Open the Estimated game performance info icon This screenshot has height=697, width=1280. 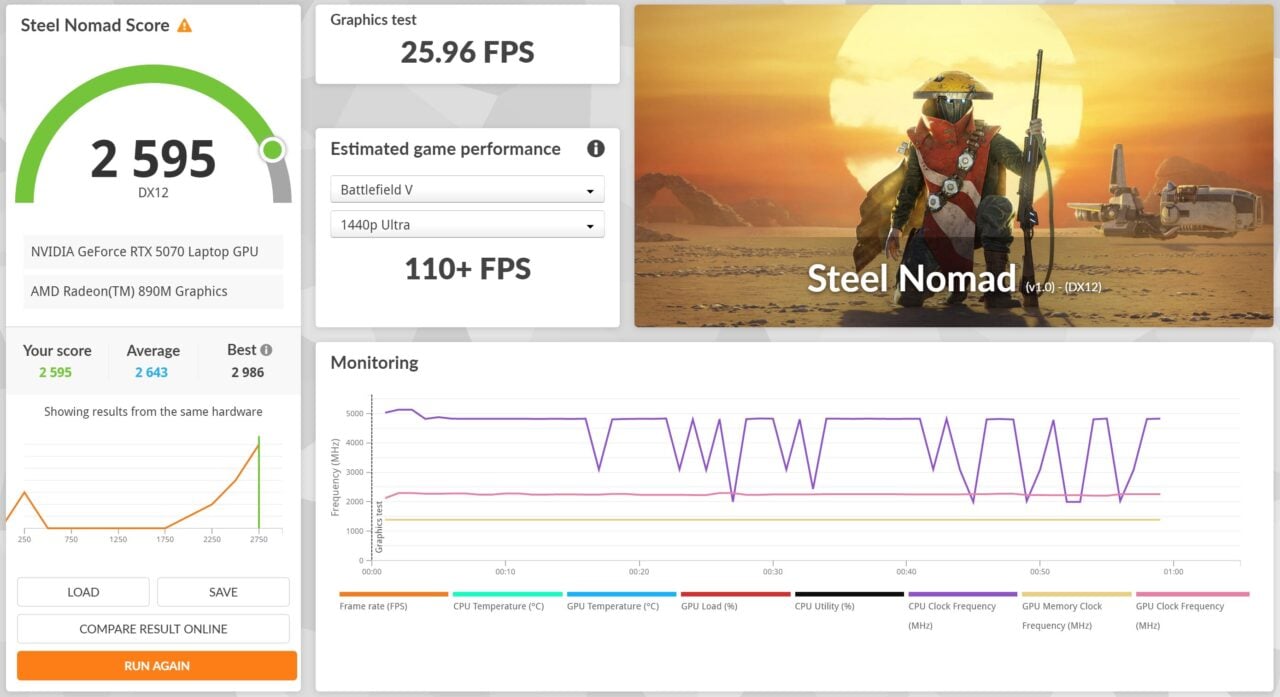point(596,149)
